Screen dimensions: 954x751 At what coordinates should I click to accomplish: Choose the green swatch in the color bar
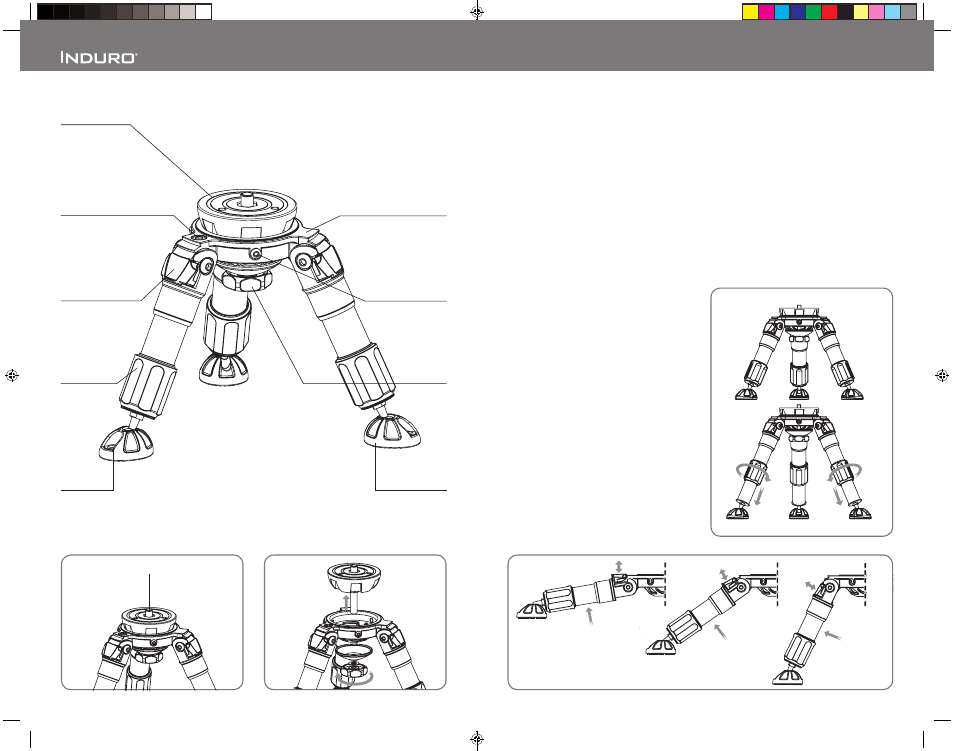[813, 12]
